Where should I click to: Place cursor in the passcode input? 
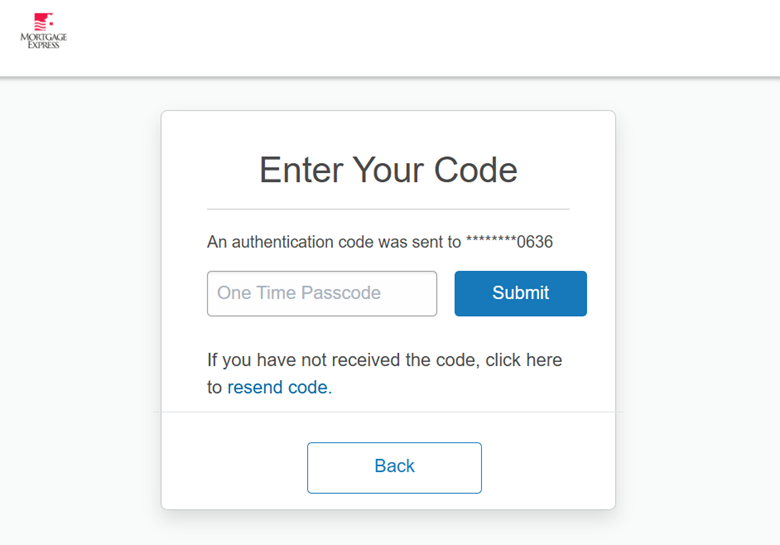(x=322, y=293)
